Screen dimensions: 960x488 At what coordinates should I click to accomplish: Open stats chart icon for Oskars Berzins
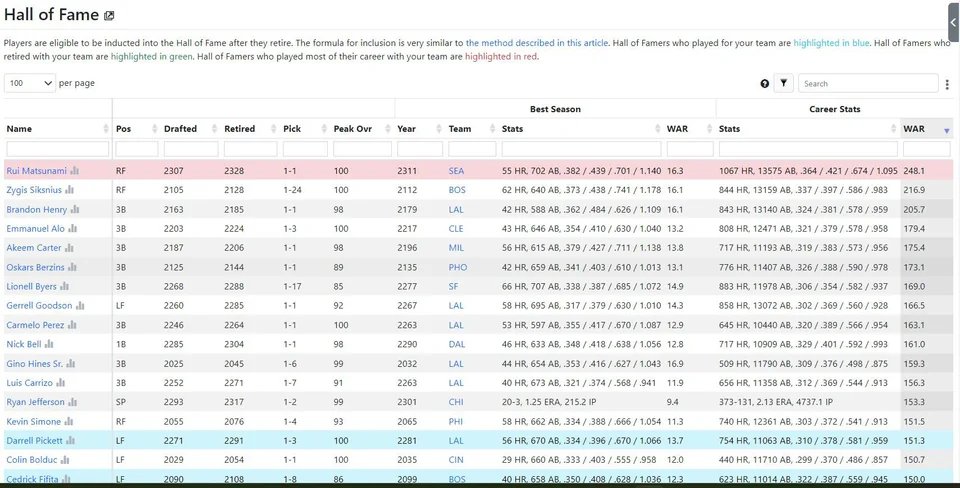pos(72,267)
